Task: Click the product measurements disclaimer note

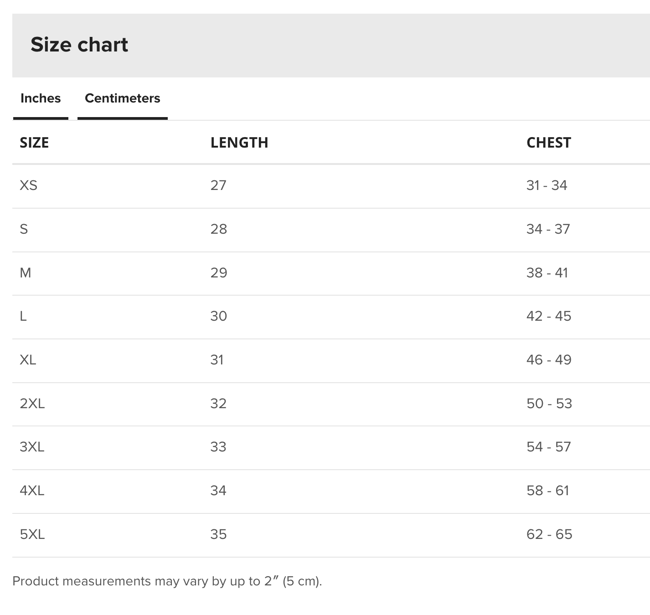Action: coord(167,581)
